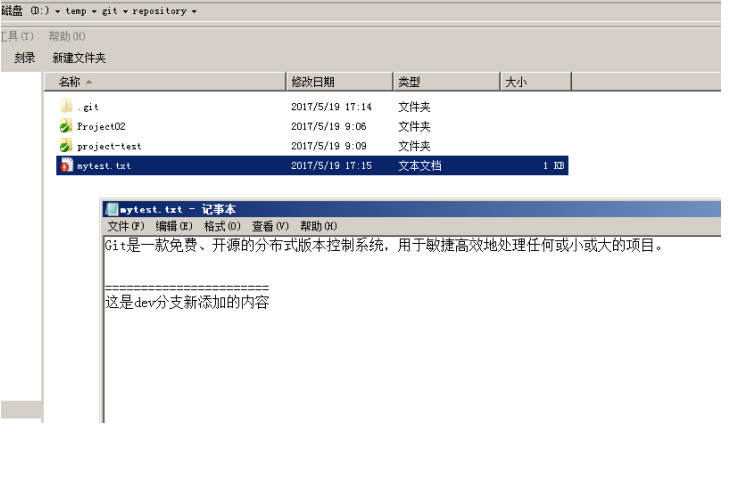This screenshot has width=733, height=487.
Task: Click the date 2017/5/19 9:09
Action: (x=329, y=146)
